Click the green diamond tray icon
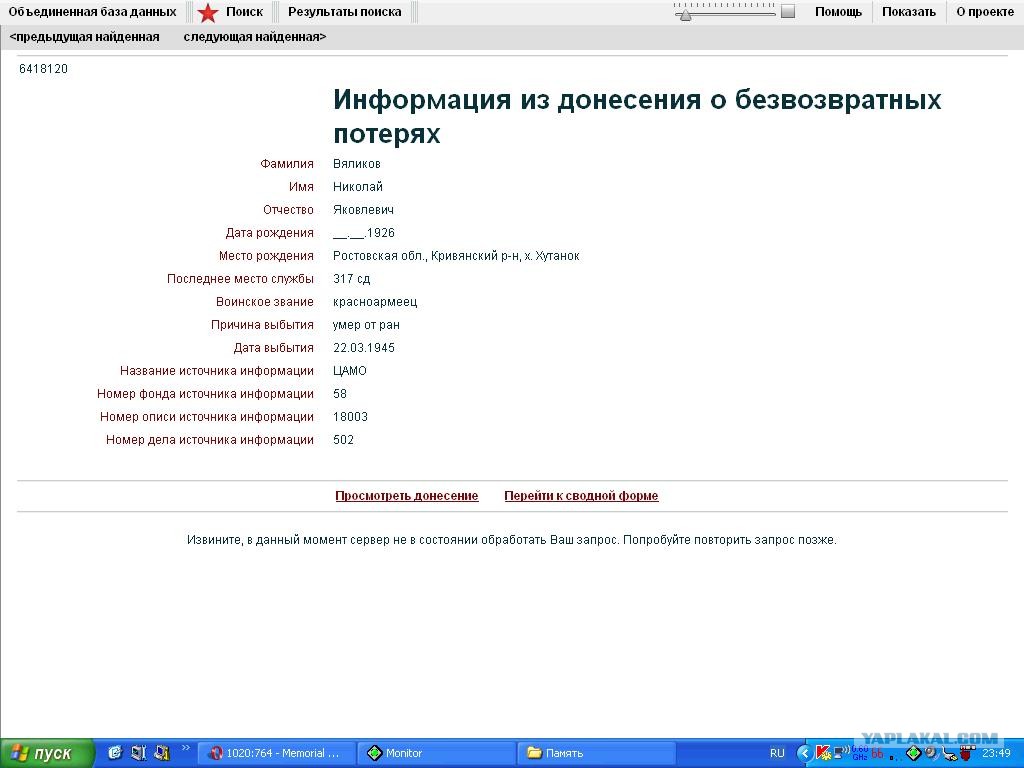 click(914, 754)
